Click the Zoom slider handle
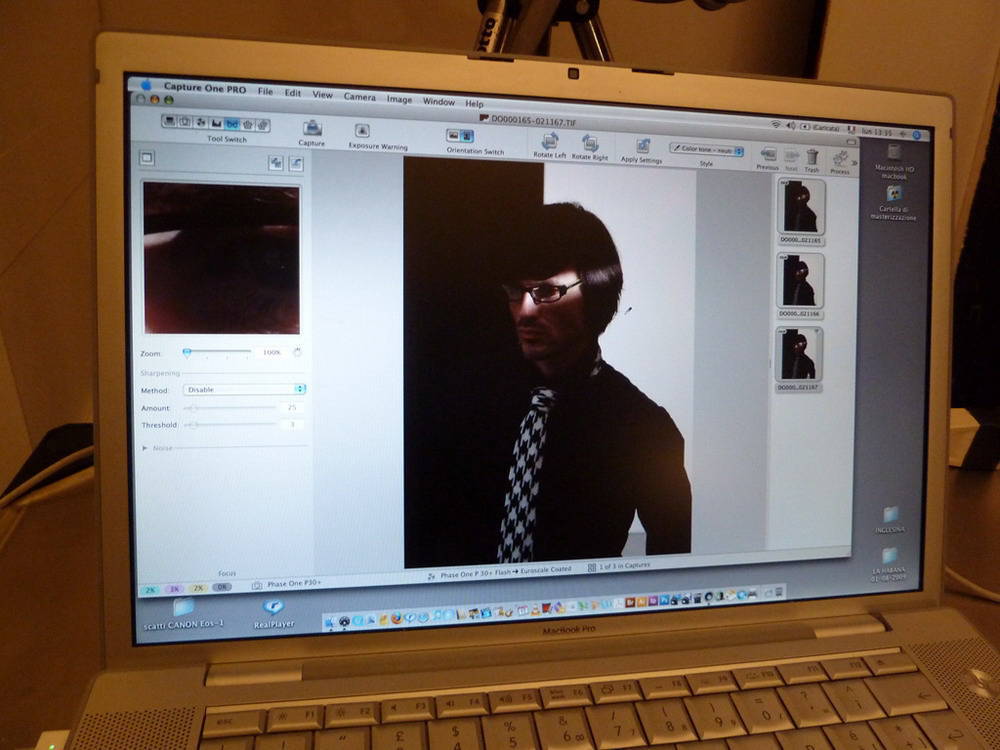The image size is (1000, 750). point(187,352)
